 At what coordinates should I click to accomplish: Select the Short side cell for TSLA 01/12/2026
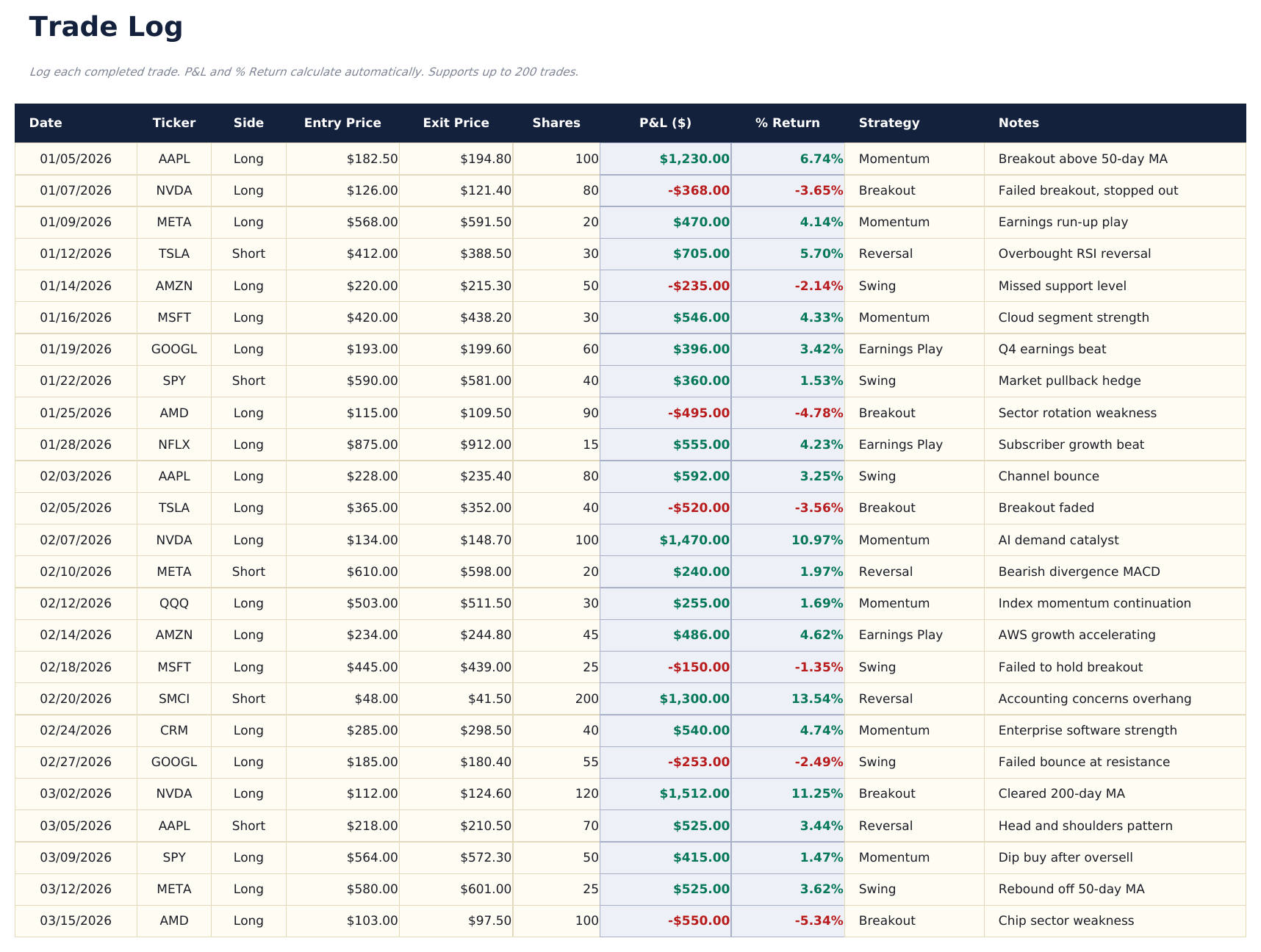pos(248,253)
